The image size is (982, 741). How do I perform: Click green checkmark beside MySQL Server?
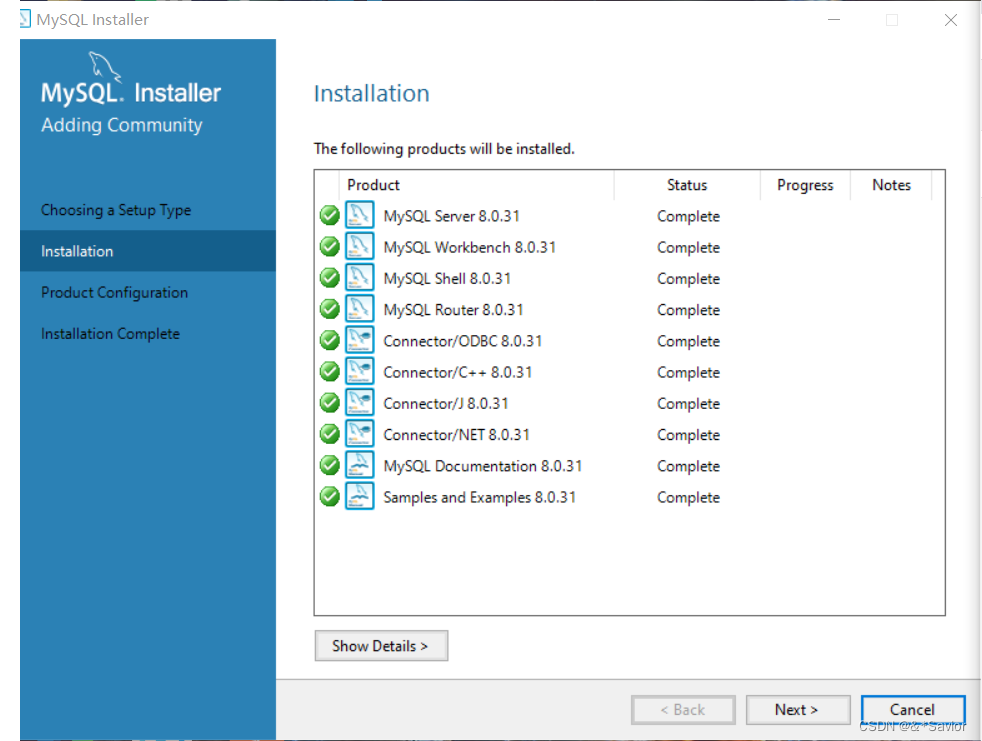click(x=329, y=215)
